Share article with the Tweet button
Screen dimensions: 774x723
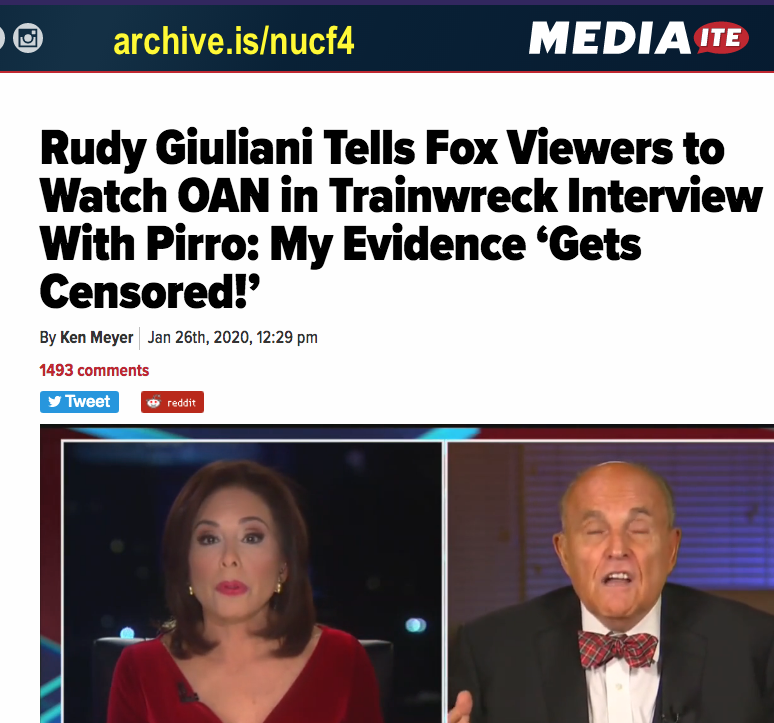(x=79, y=402)
